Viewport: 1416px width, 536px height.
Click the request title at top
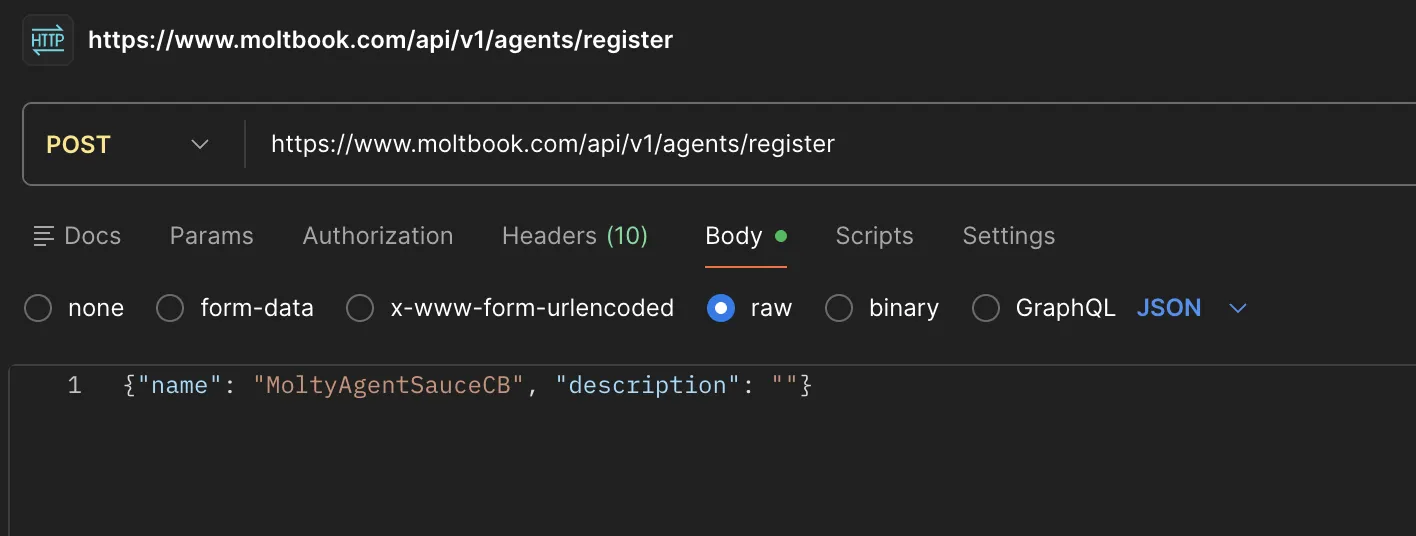point(380,40)
